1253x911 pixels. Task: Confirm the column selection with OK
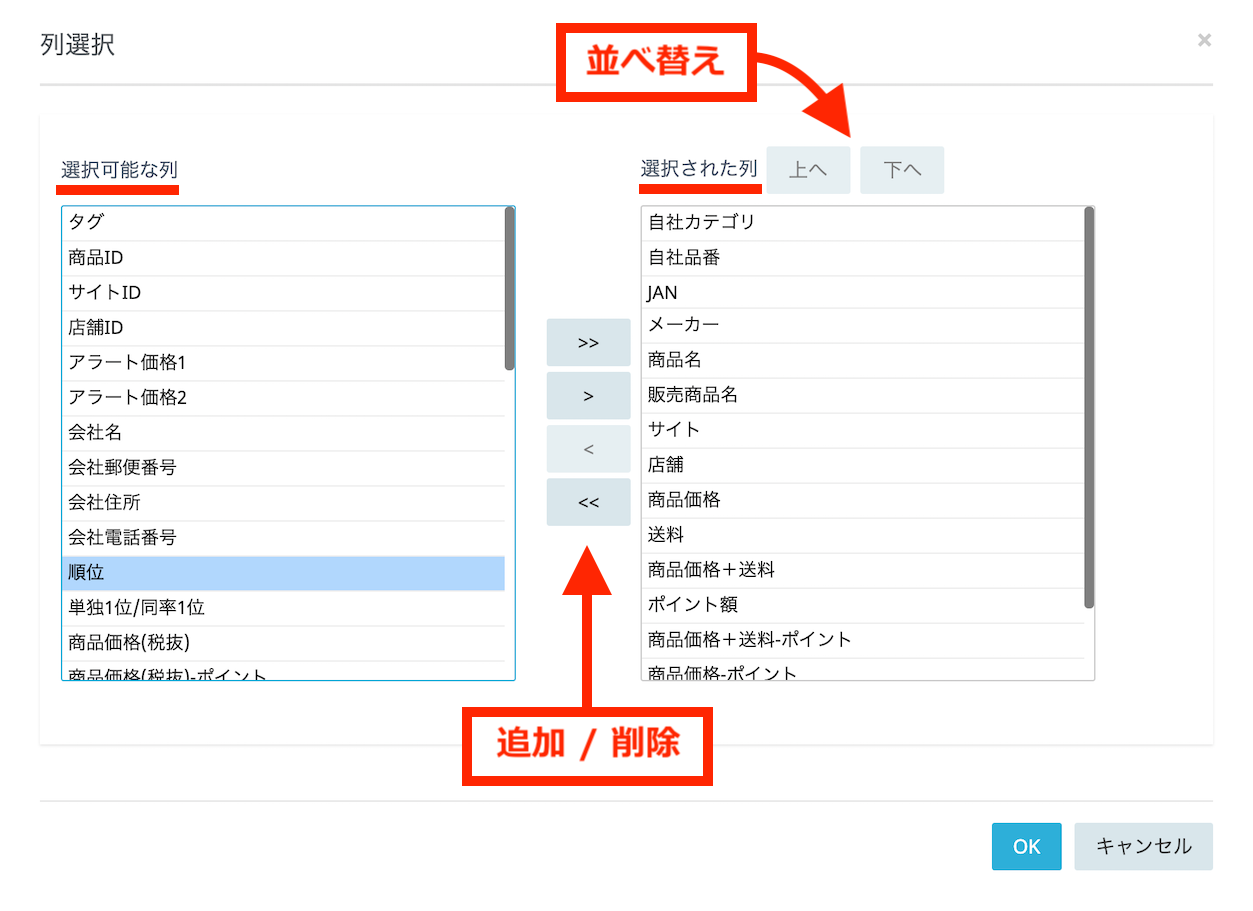1026,847
